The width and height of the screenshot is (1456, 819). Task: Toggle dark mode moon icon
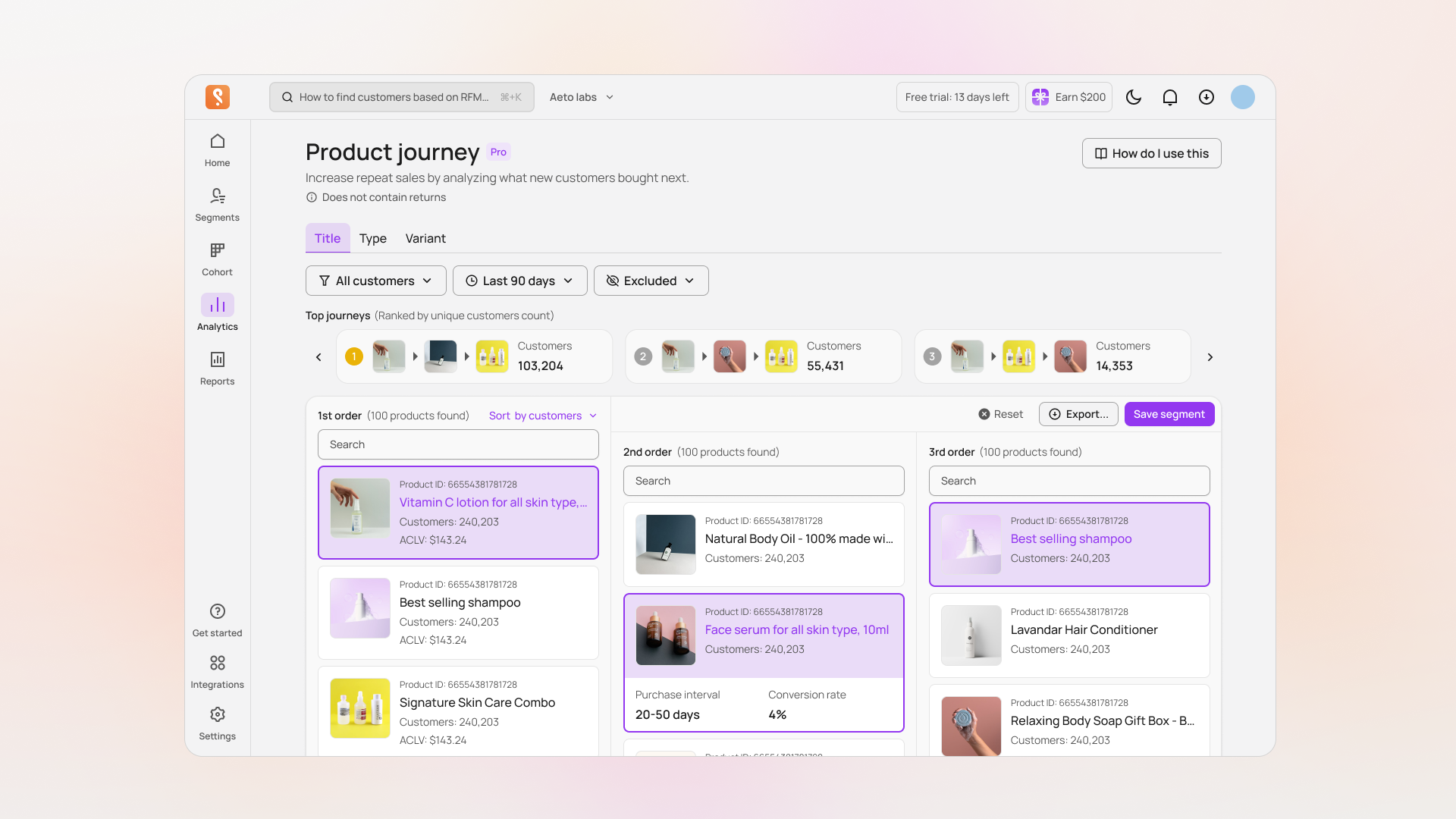tap(1134, 97)
